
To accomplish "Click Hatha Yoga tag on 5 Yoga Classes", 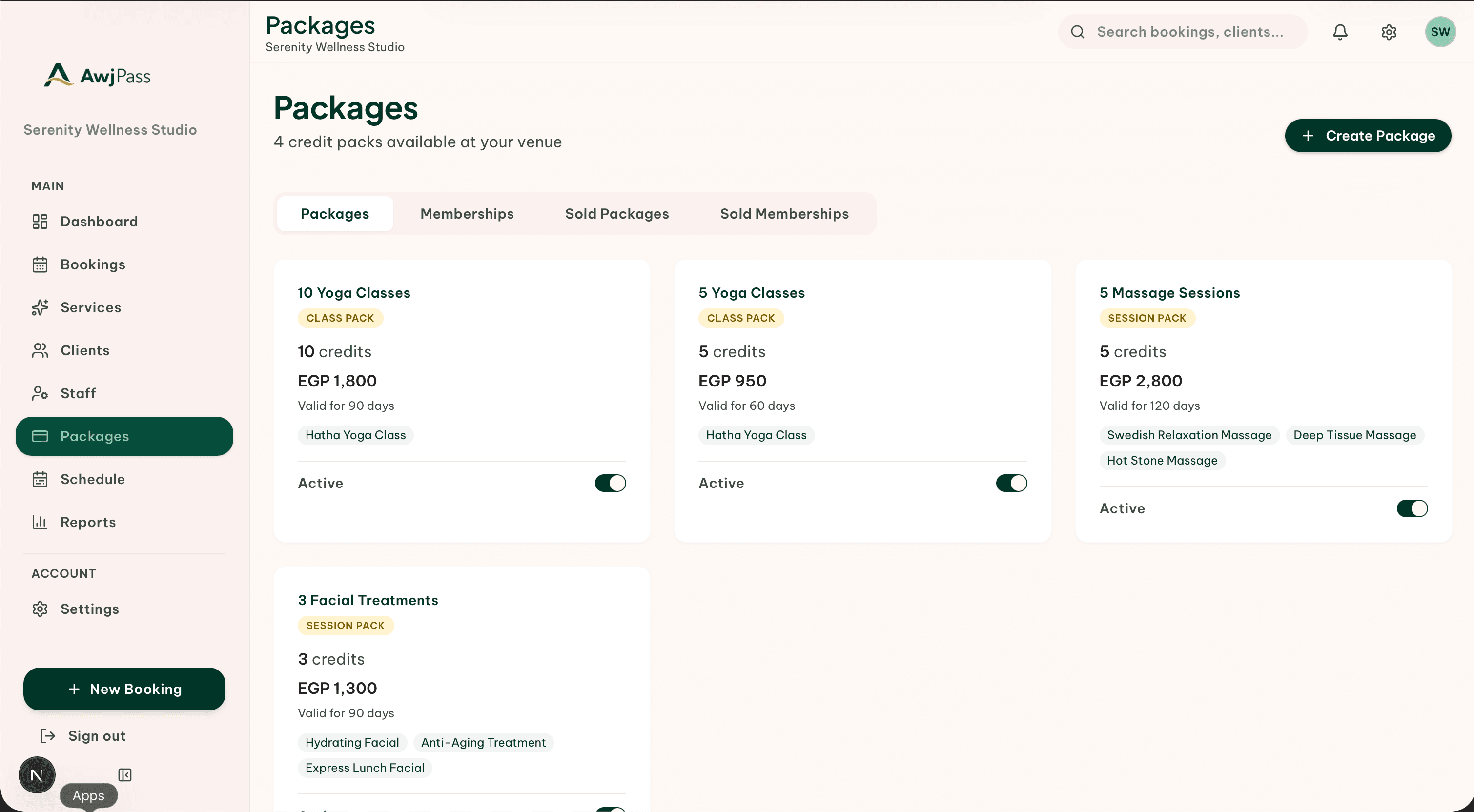I will pyautogui.click(x=756, y=435).
